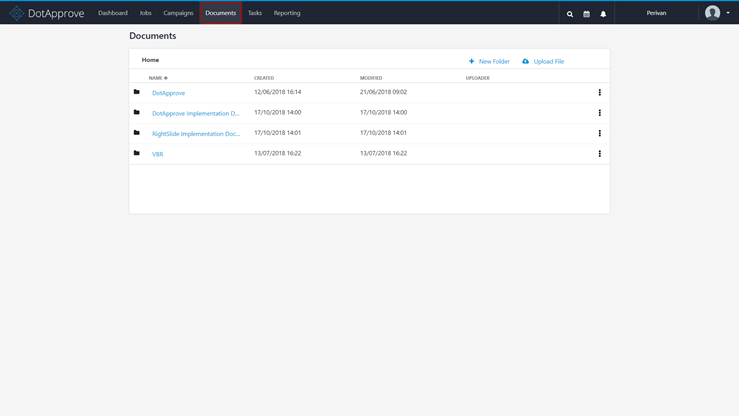Open the Tasks menu
Screen dimensions: 739x416
point(255,13)
